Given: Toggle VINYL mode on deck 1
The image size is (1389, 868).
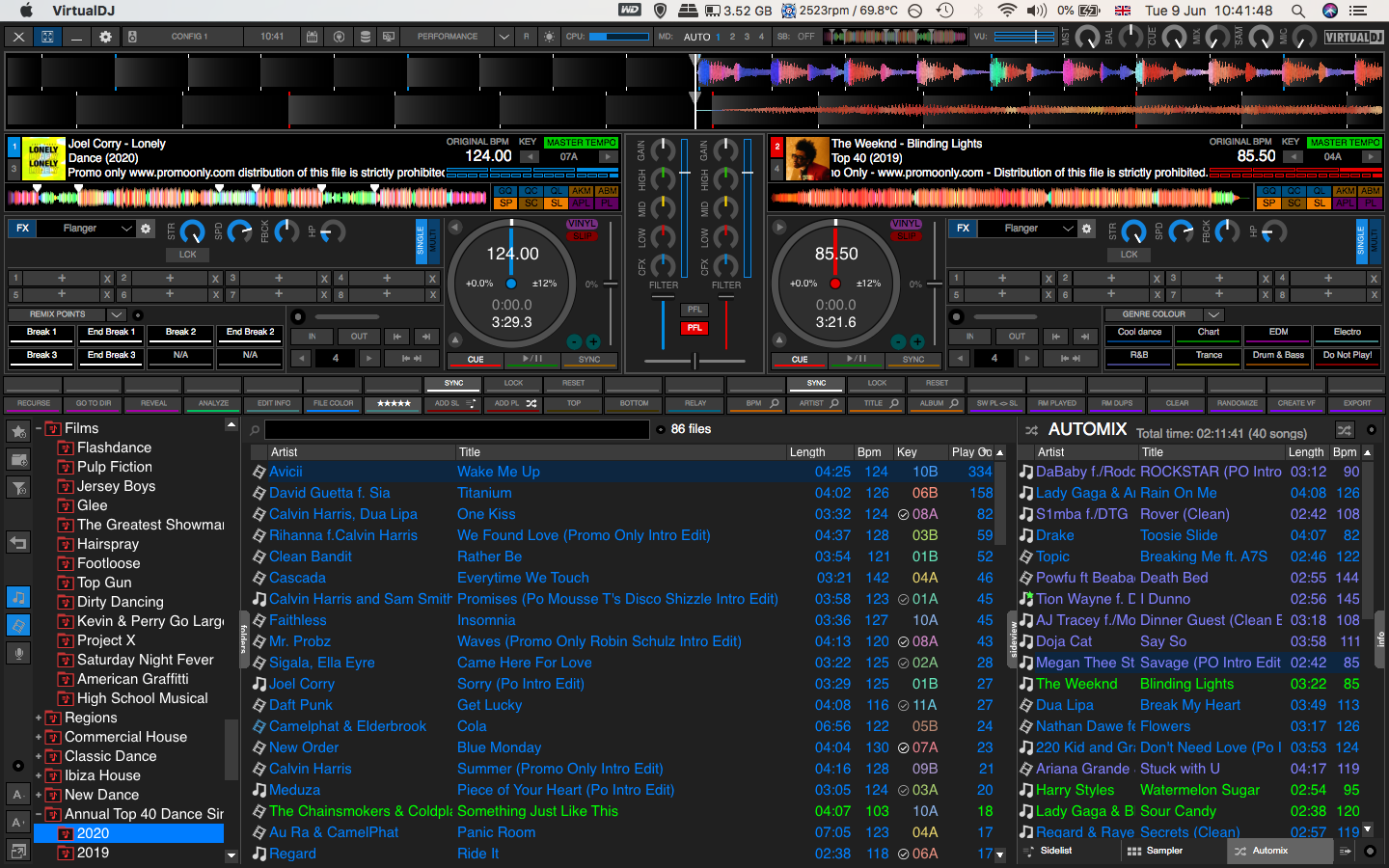Looking at the screenshot, I should 582,224.
